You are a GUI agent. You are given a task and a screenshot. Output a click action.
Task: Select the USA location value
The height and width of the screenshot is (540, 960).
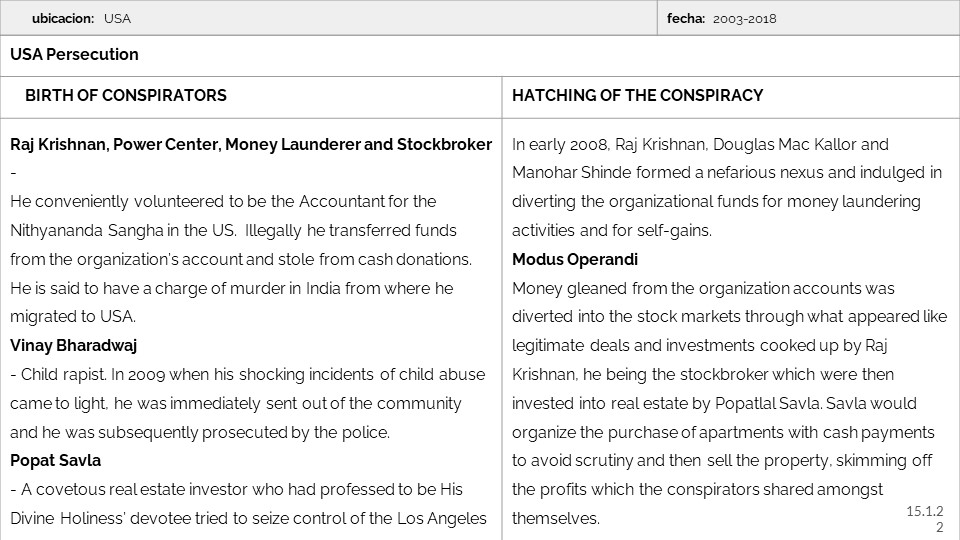pyautogui.click(x=117, y=18)
